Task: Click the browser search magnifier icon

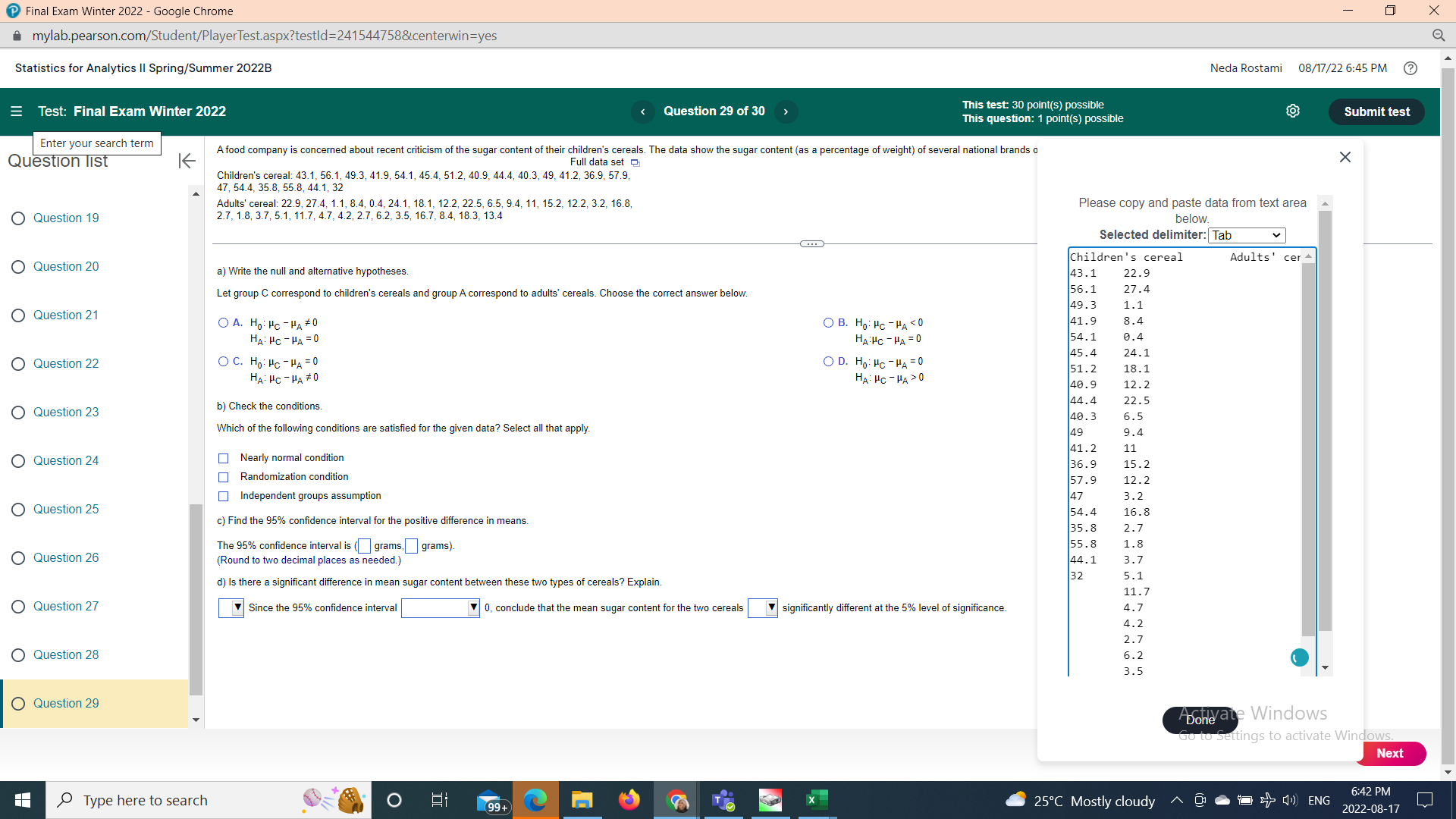Action: (x=1440, y=35)
